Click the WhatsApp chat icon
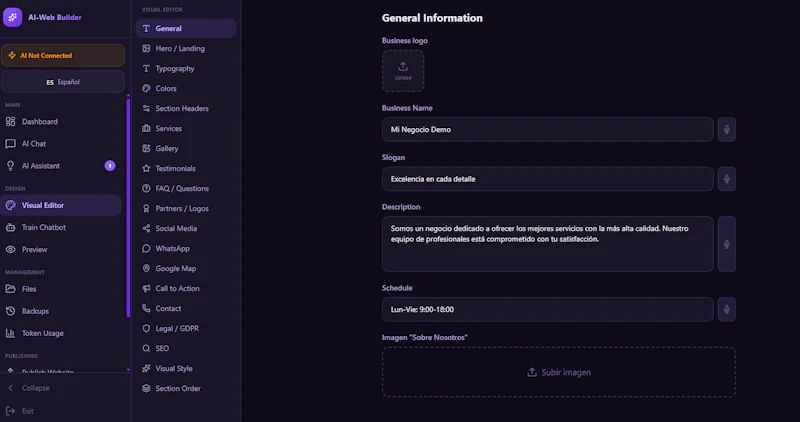Screen dimensions: 800x422 [146, 249]
